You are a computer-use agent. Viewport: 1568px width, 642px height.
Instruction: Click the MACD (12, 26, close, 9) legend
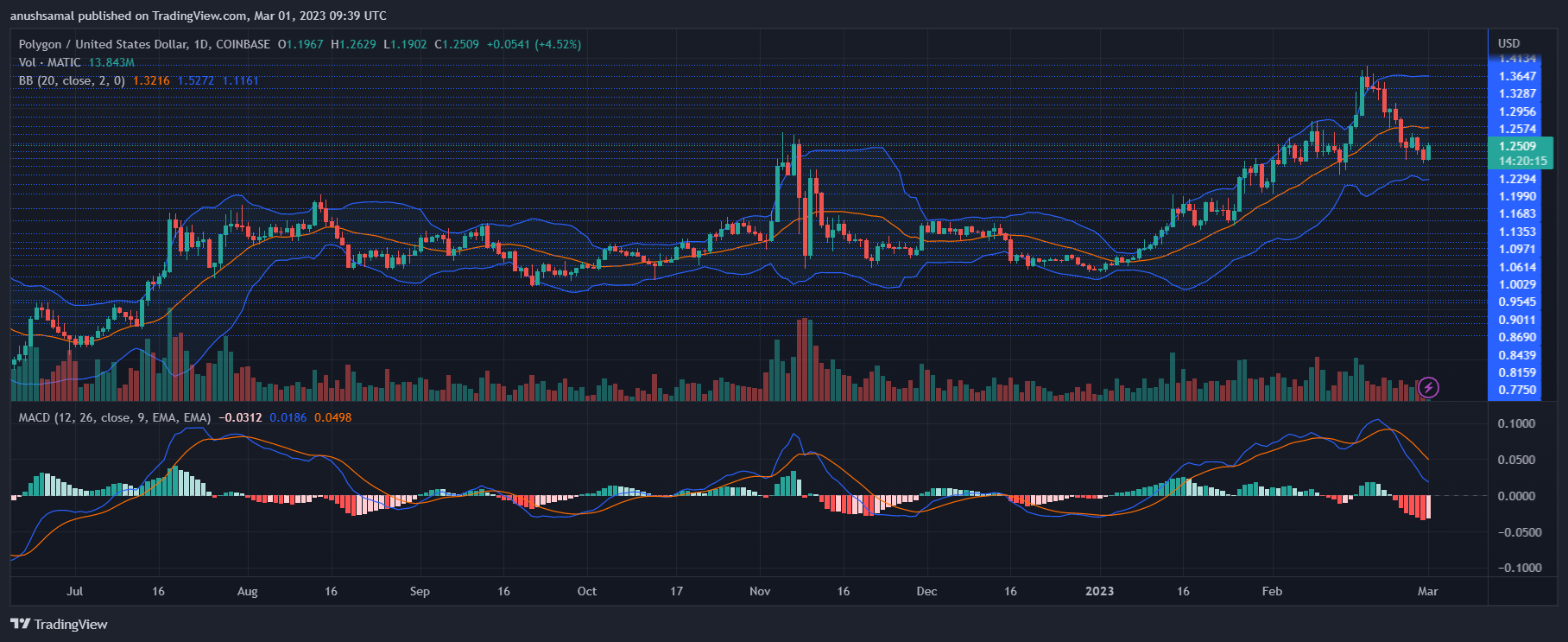(x=114, y=417)
